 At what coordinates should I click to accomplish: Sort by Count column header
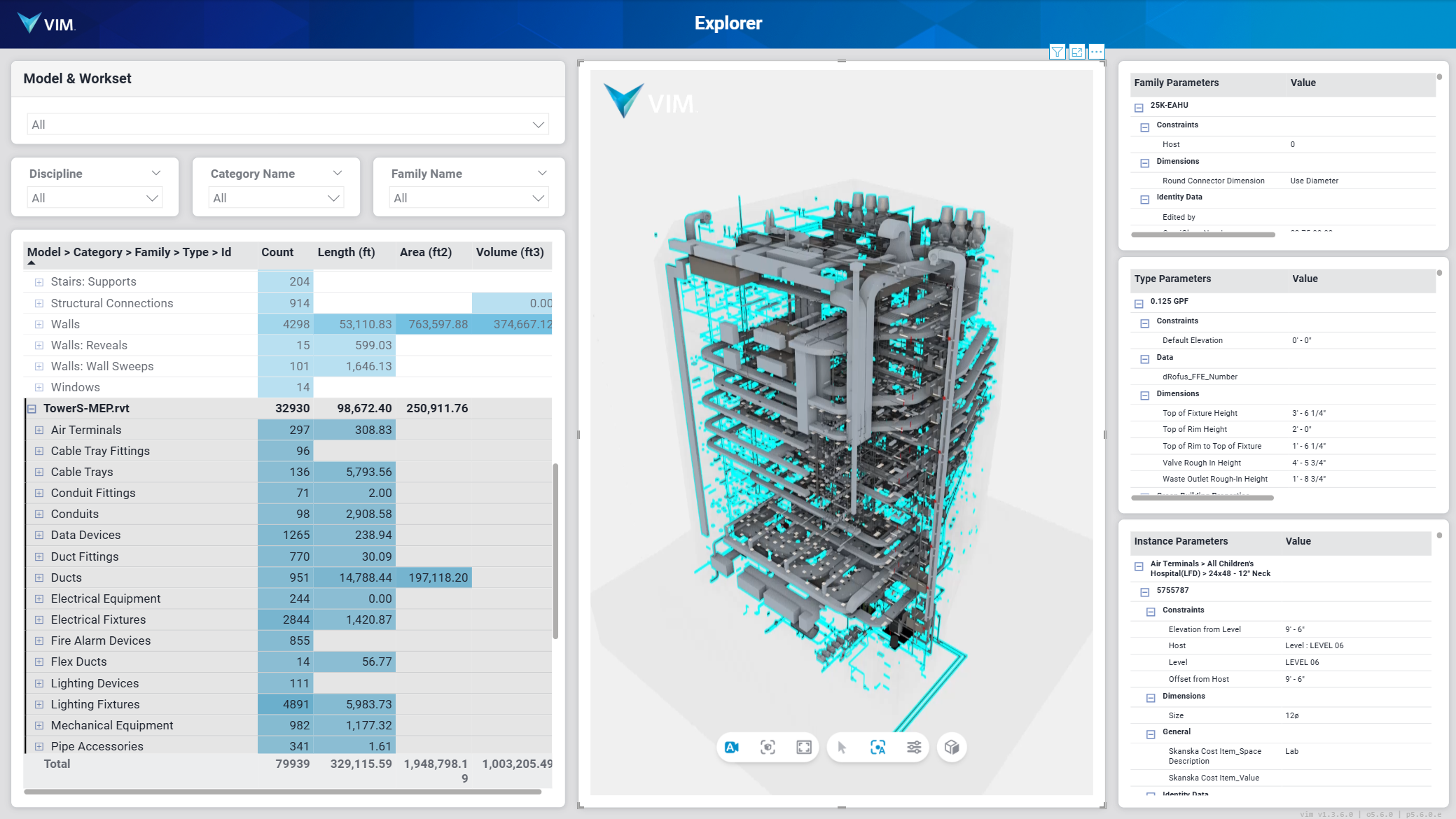[x=277, y=252]
